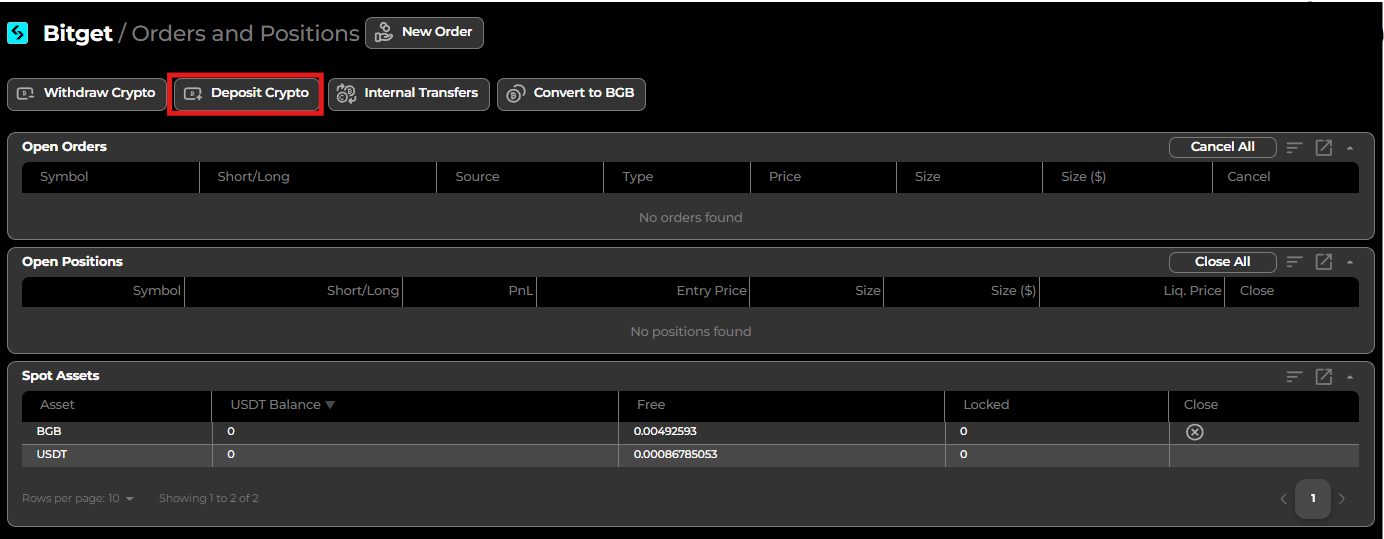Open the filter icon in Open Positions
Image resolution: width=1384 pixels, height=539 pixels.
click(1295, 262)
